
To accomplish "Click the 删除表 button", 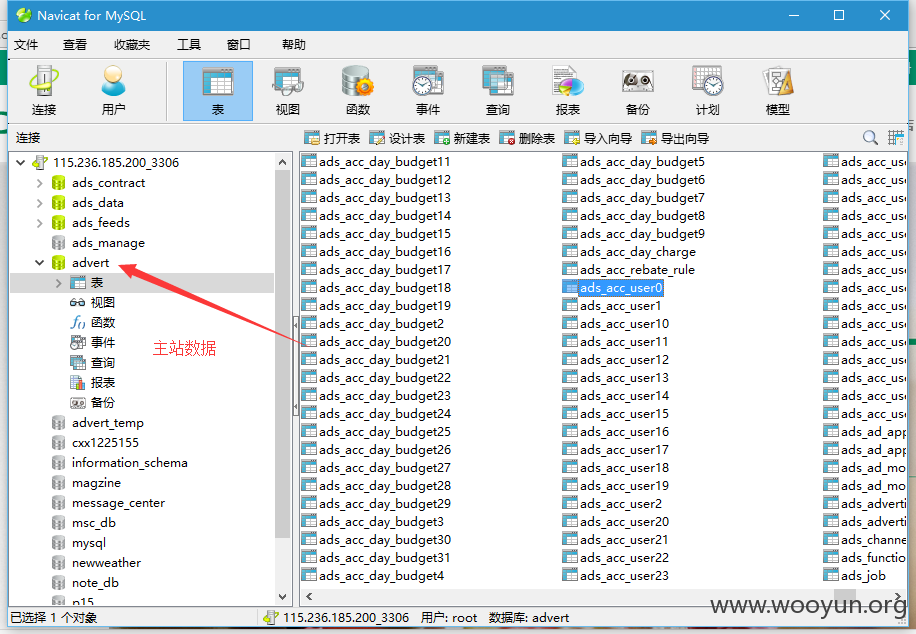I will [527, 138].
